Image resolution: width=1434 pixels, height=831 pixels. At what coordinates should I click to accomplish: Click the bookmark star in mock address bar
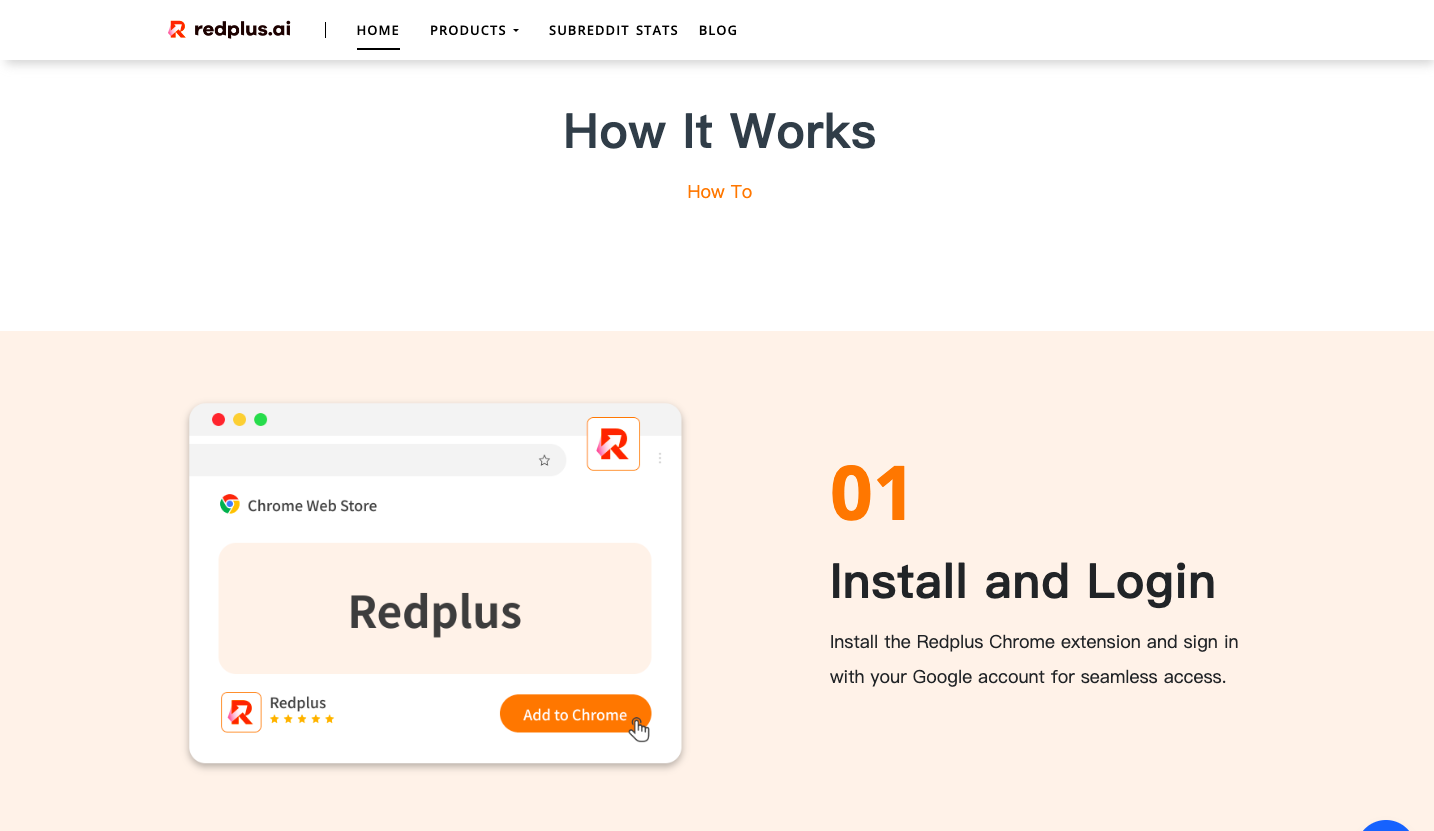pyautogui.click(x=544, y=460)
